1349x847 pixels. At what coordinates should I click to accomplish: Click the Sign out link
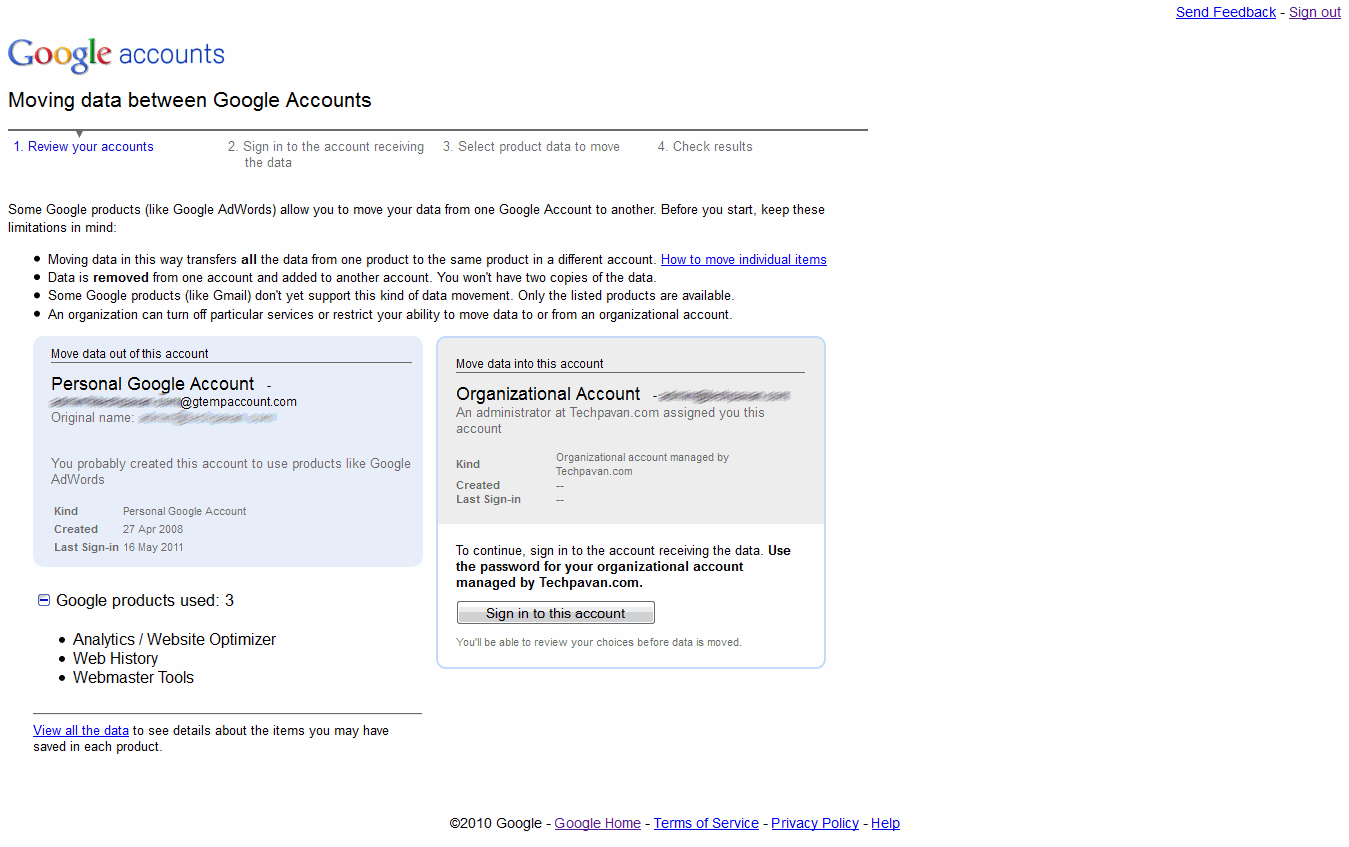pyautogui.click(x=1314, y=12)
